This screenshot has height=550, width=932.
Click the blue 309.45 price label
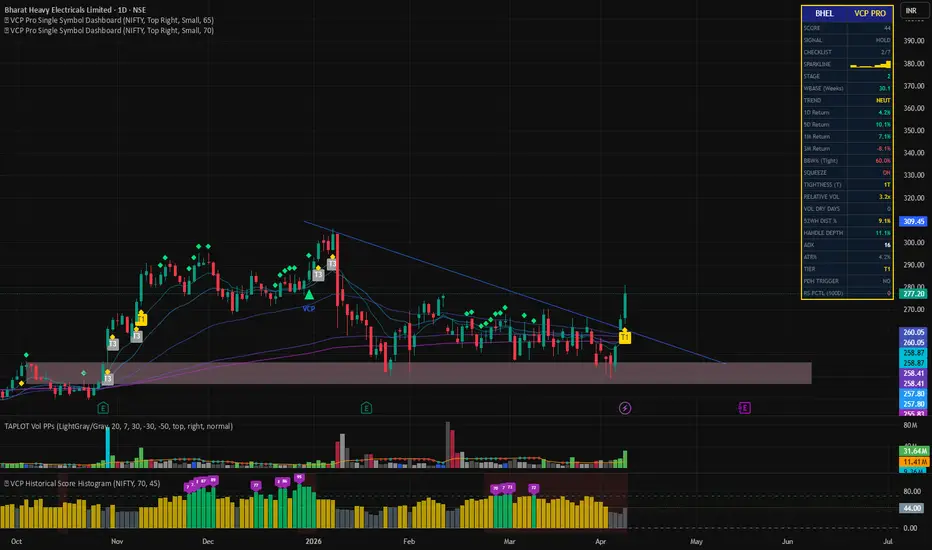tap(914, 221)
